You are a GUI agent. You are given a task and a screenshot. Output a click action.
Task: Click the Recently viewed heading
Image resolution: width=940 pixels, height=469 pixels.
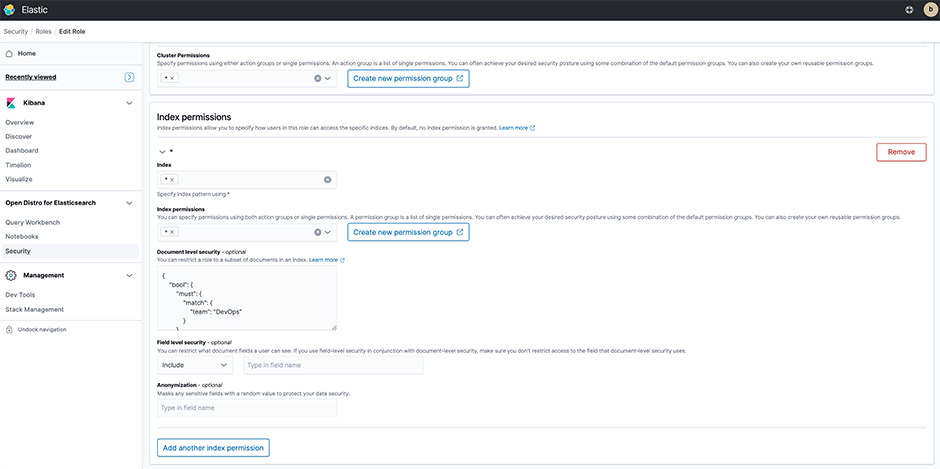point(31,77)
